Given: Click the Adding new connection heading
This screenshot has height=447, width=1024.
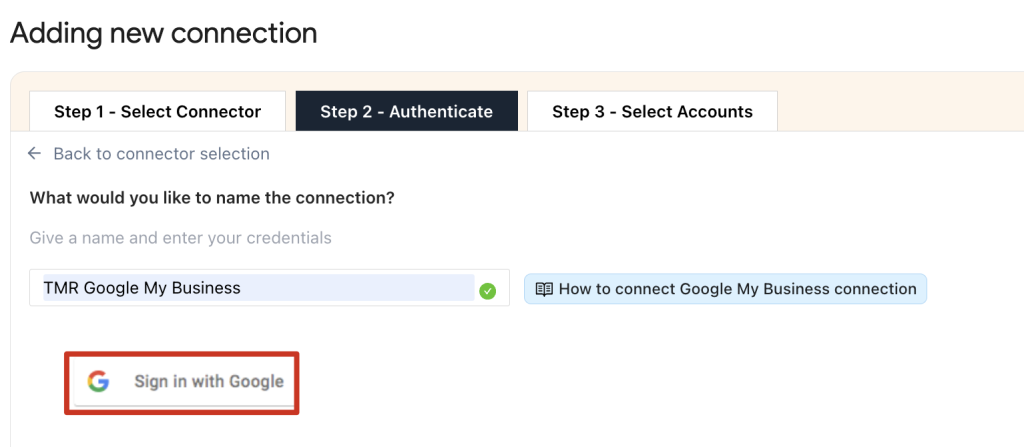Looking at the screenshot, I should 164,33.
